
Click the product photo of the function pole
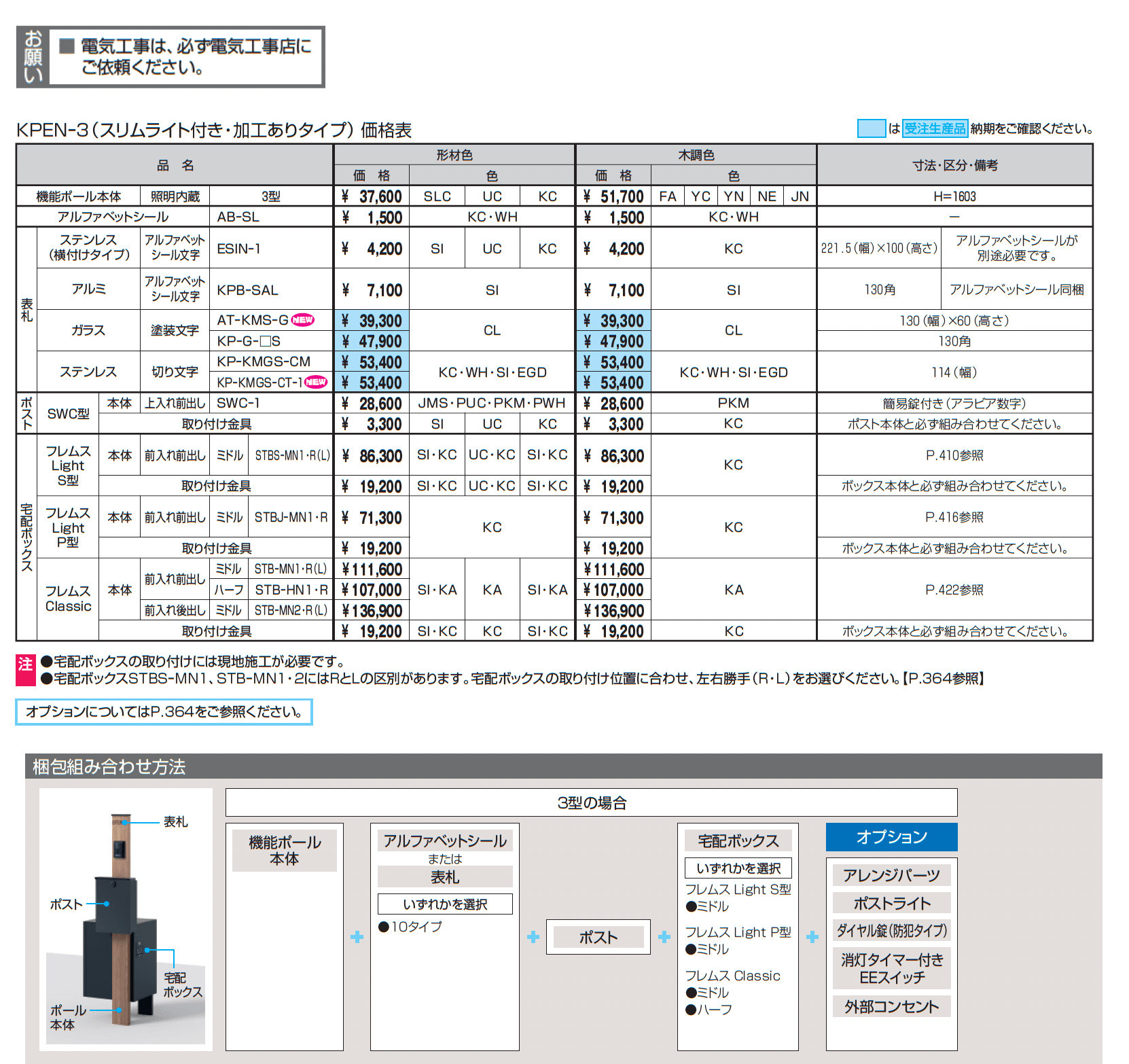126,919
